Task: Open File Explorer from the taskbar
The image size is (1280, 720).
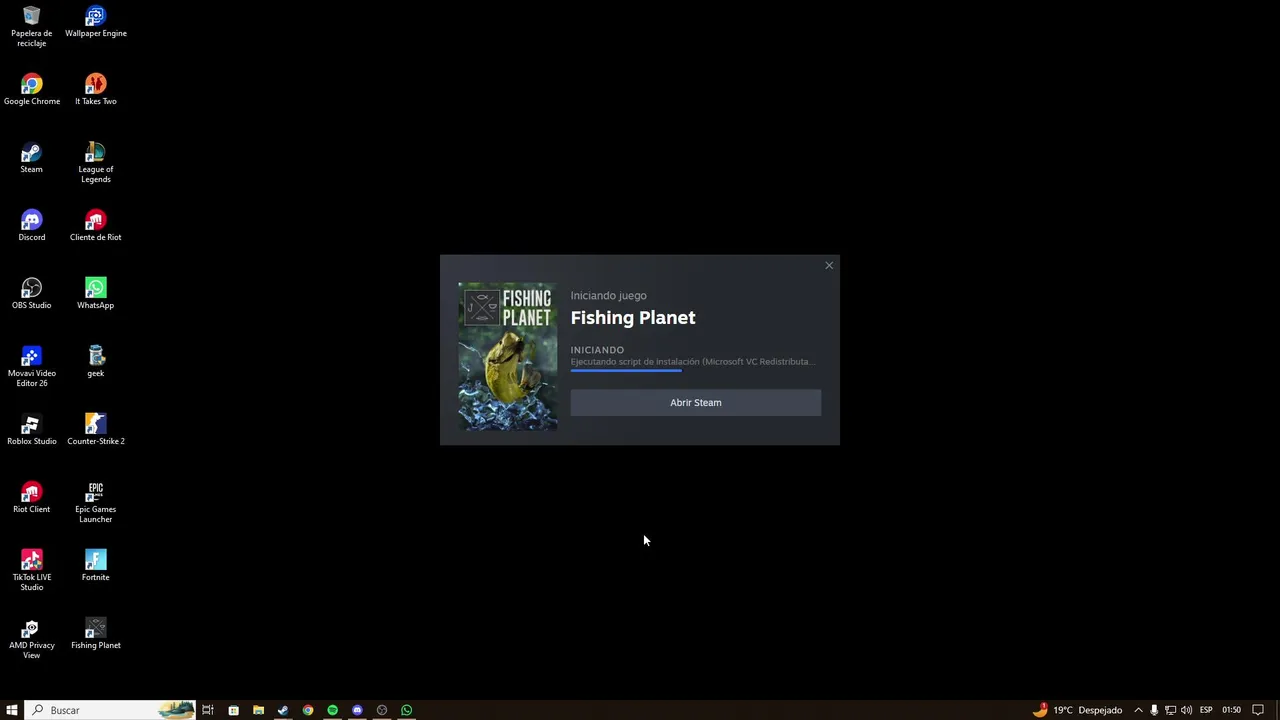Action: tap(258, 710)
